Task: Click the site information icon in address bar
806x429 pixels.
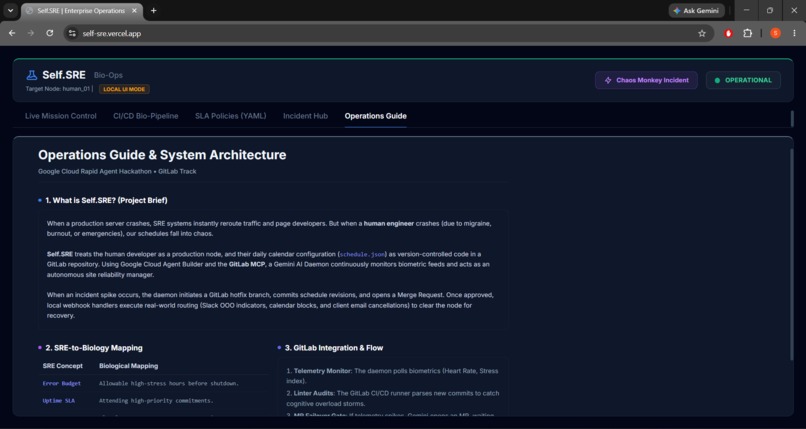Action: point(72,33)
